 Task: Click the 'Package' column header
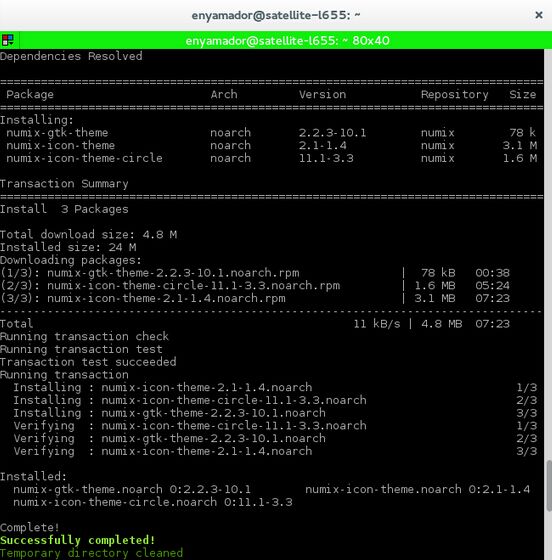(30, 94)
